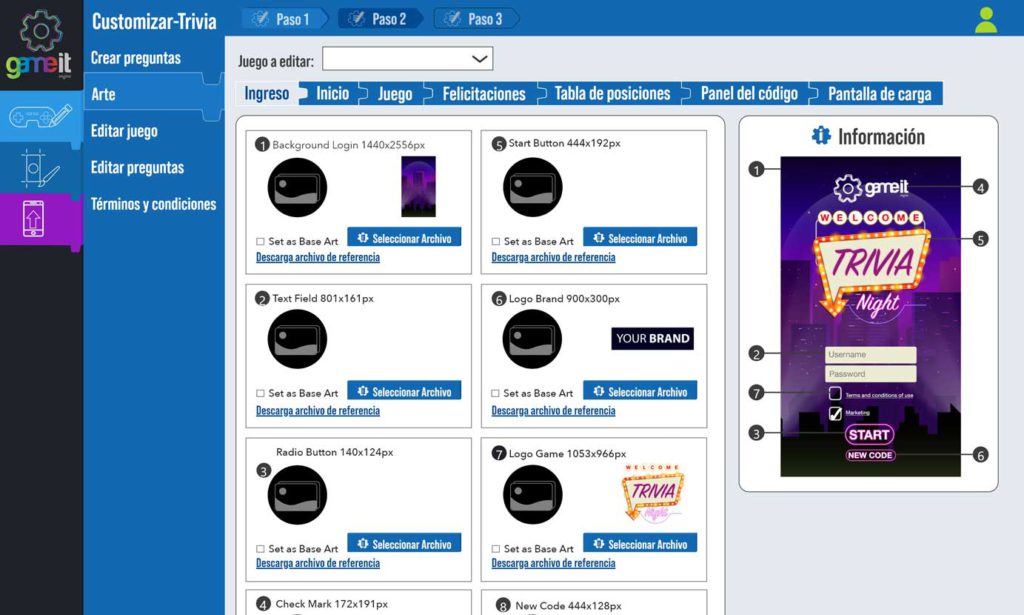The image size is (1024, 615).
Task: Check Set as Base Art for Logo Brand
Action: pyautogui.click(x=497, y=393)
